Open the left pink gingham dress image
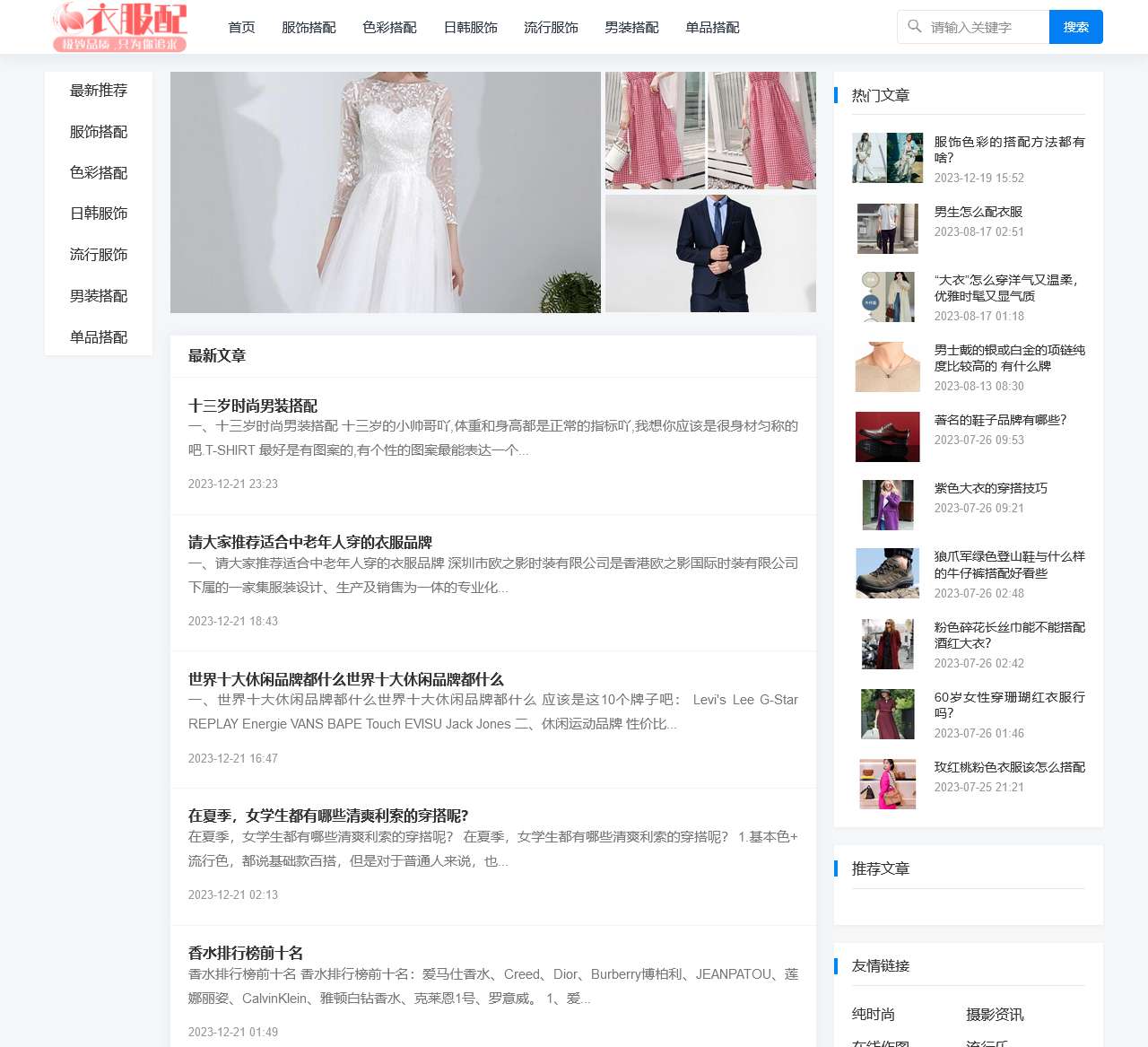 (x=656, y=130)
